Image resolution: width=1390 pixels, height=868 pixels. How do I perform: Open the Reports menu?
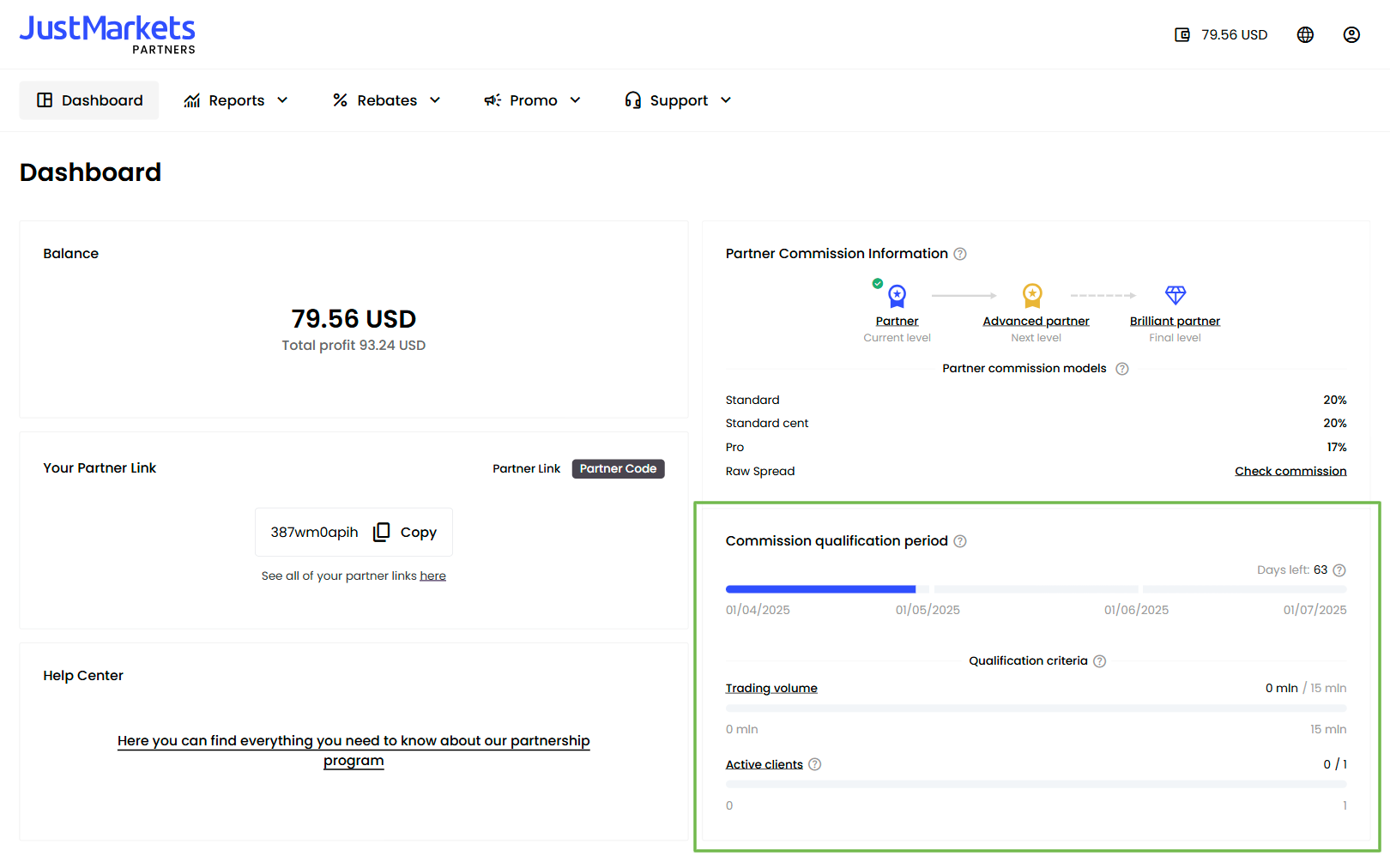click(236, 100)
